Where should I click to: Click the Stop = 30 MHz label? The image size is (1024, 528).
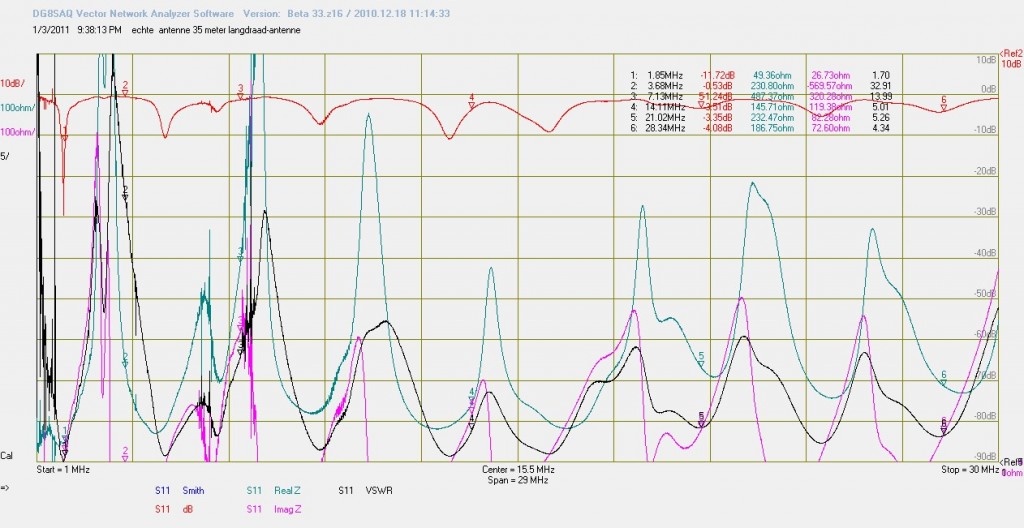coord(970,470)
